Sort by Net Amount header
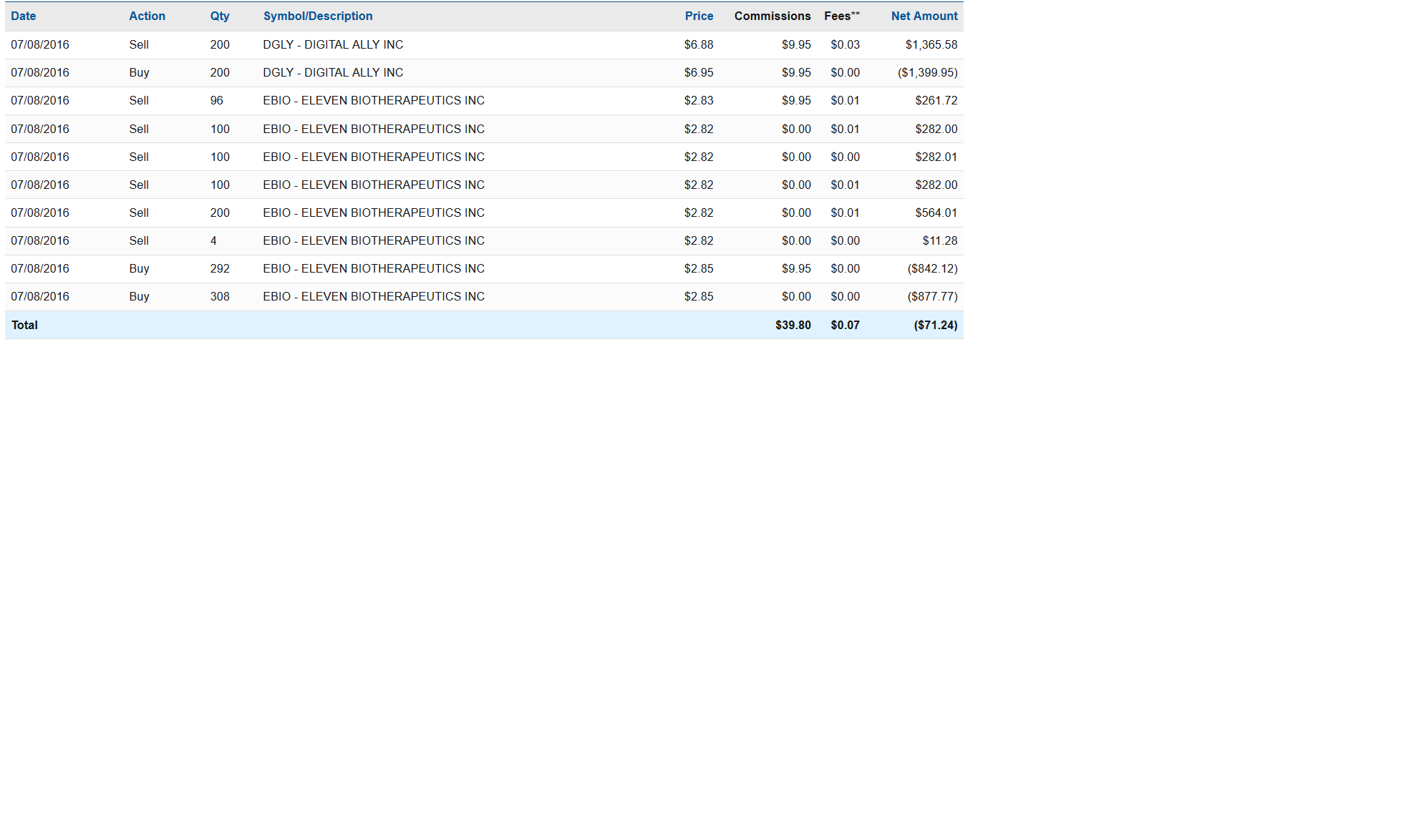This screenshot has width=1406, height=840. click(923, 16)
